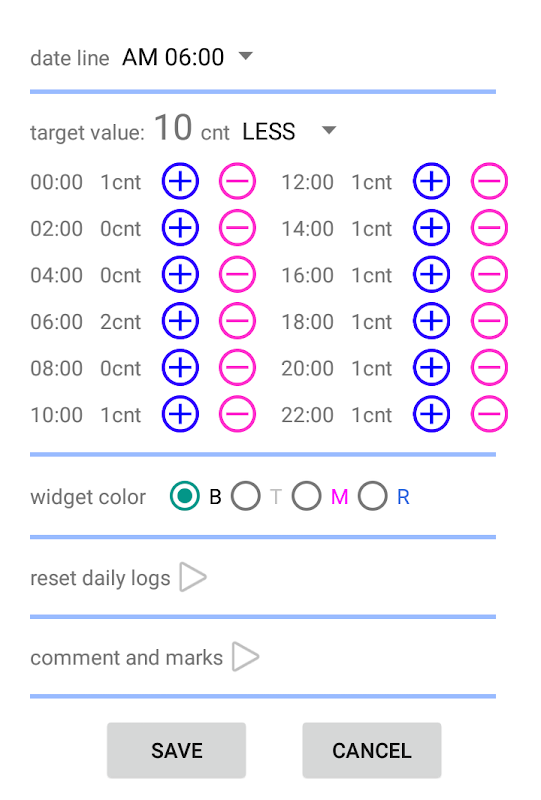Decrement the 10:00 count
The image size is (541, 800).
click(237, 414)
